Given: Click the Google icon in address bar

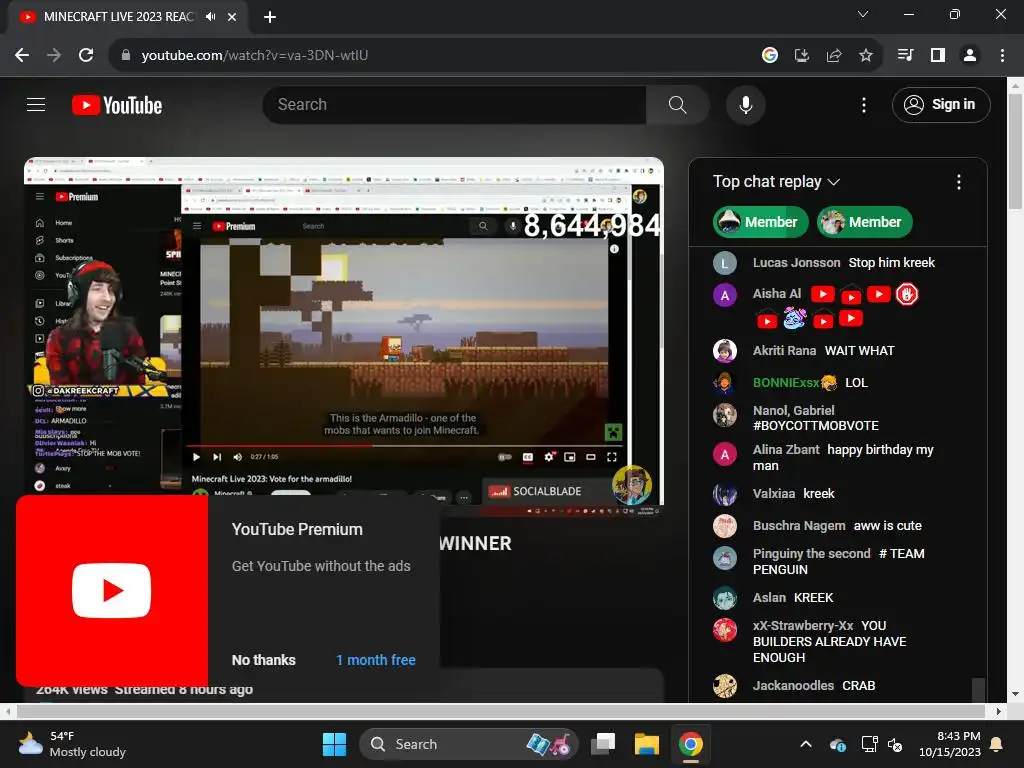Looking at the screenshot, I should click(x=769, y=56).
